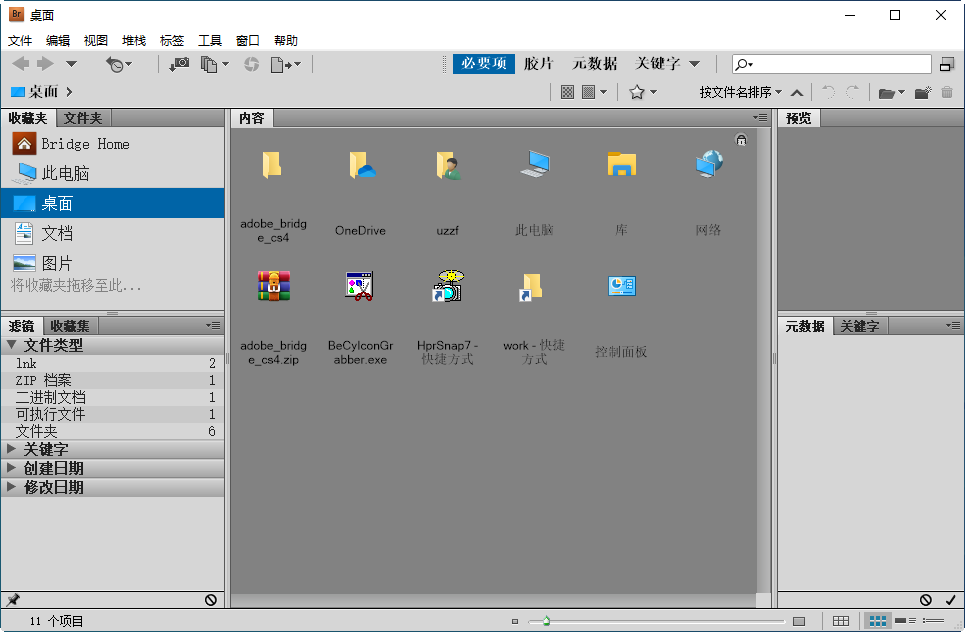Select the 胶片 workspace button
This screenshot has height=632, width=965.
pos(539,63)
